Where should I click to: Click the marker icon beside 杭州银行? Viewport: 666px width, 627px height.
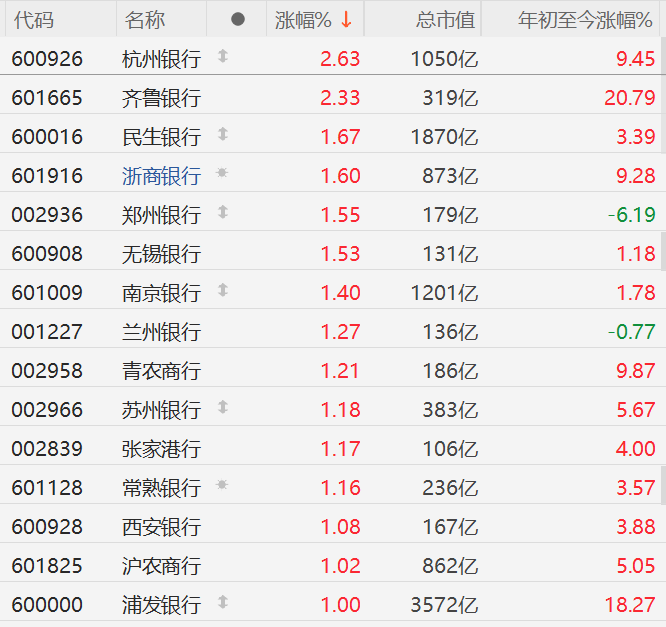tap(223, 56)
